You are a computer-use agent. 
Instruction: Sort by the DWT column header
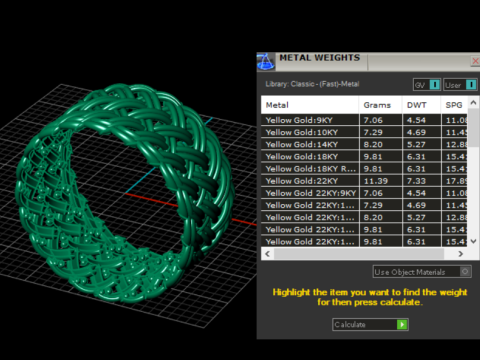421,105
